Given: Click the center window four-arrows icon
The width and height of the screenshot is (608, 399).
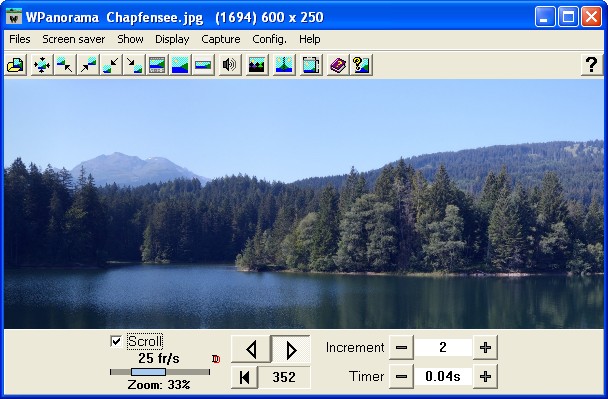Looking at the screenshot, I should [x=42, y=65].
